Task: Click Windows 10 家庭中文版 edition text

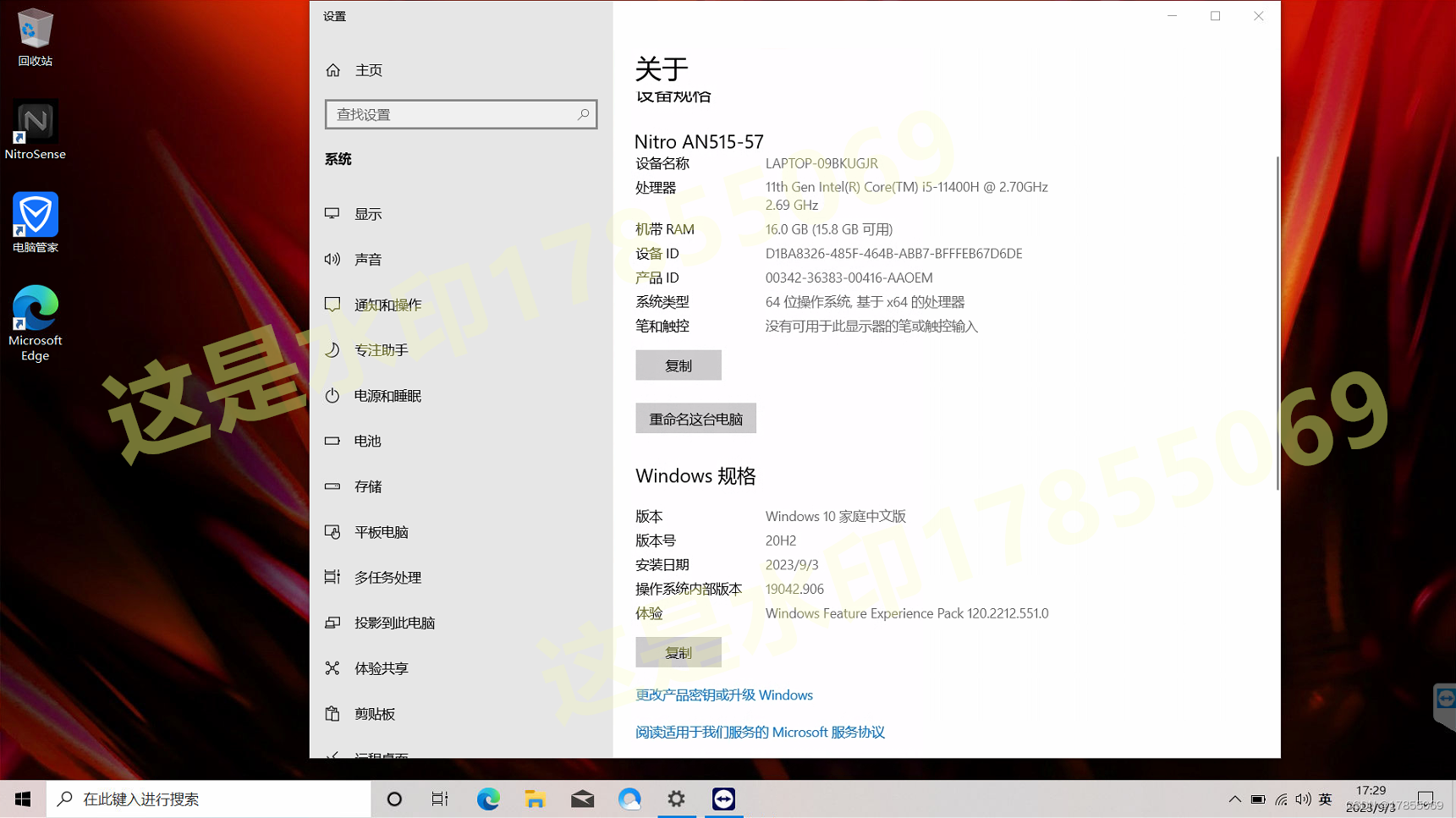Action: (836, 516)
